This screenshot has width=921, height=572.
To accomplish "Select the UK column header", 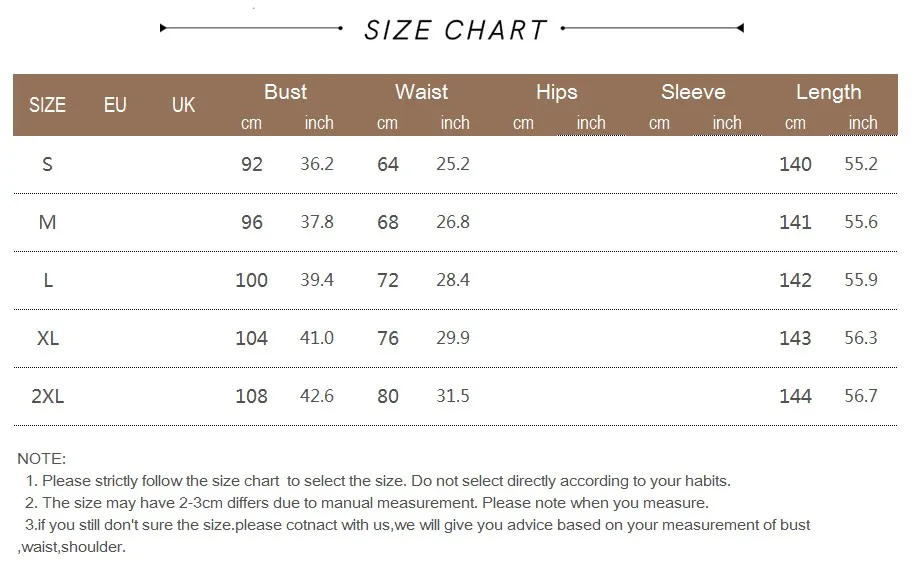I will 183,104.
